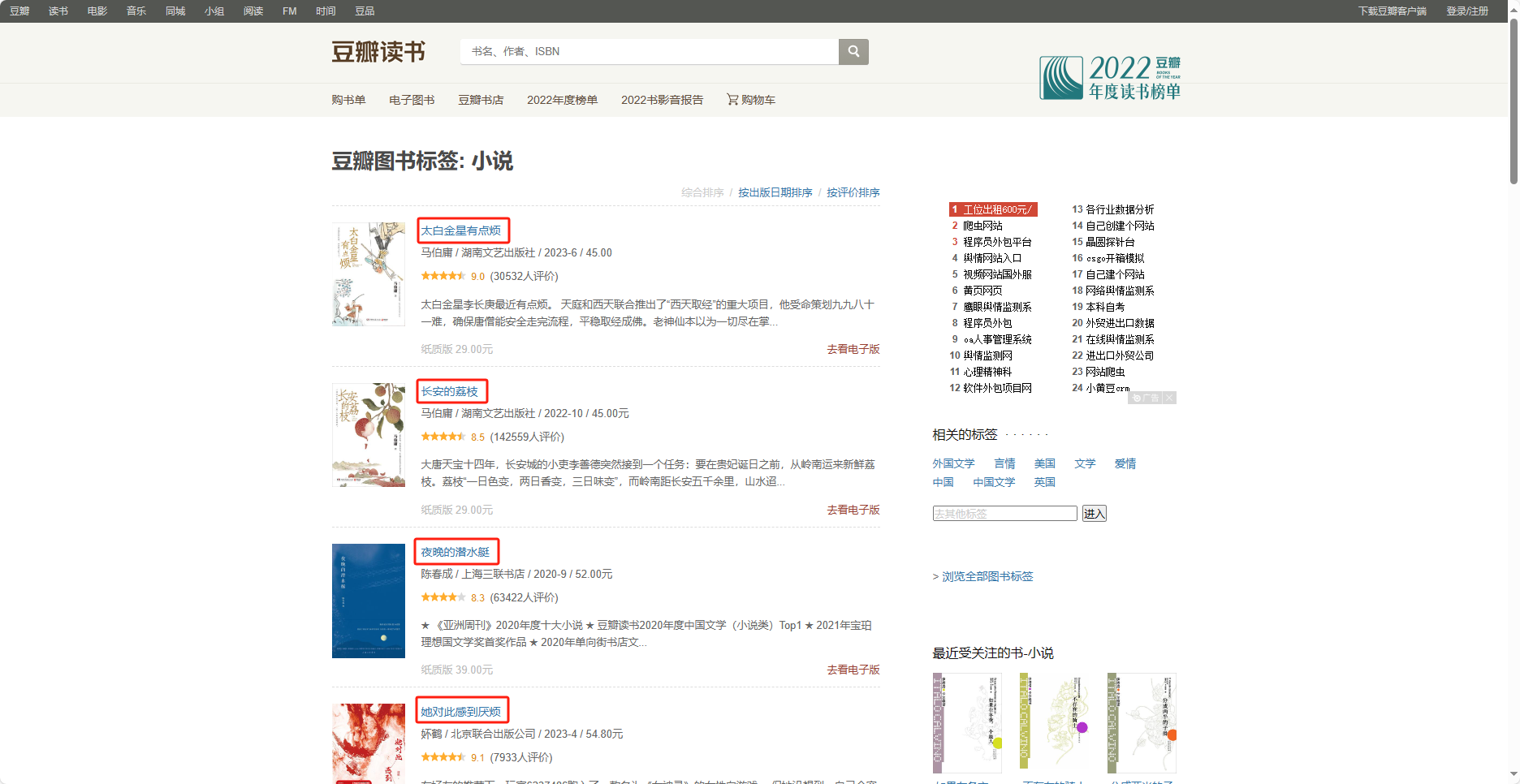Screen dimensions: 1520x784
Task: Open 时间 in the top bar
Action: (326, 11)
